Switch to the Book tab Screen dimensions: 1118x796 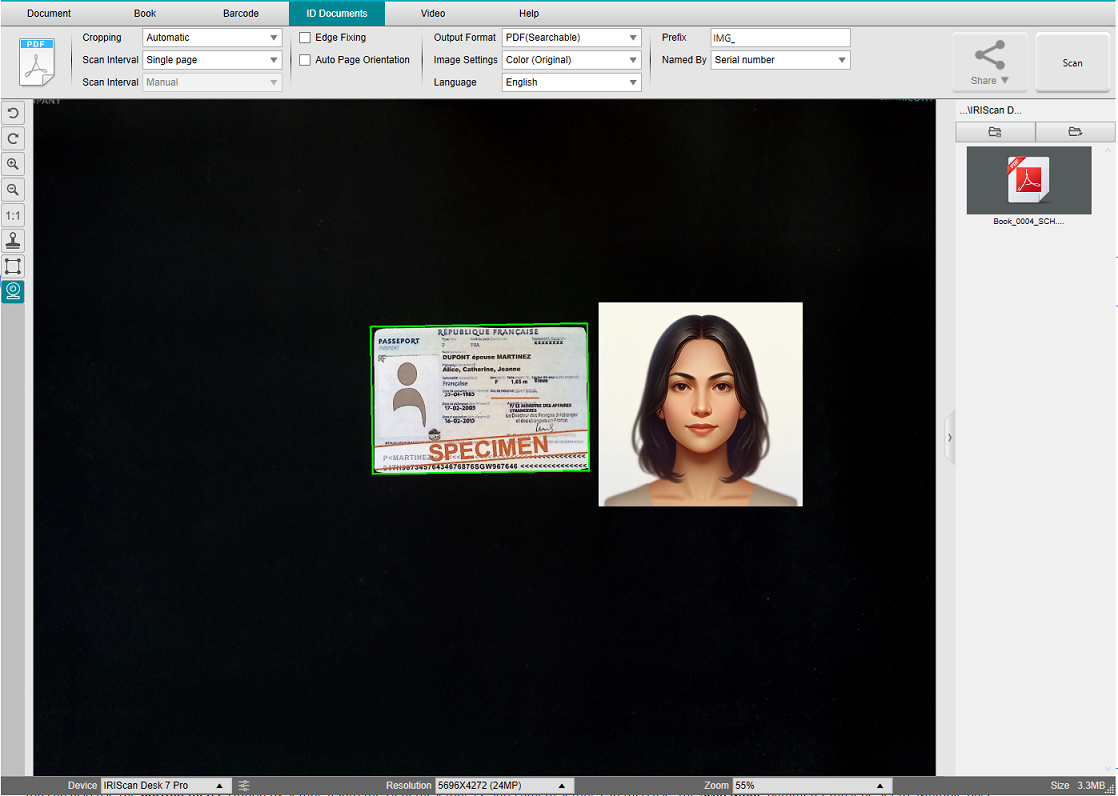145,14
